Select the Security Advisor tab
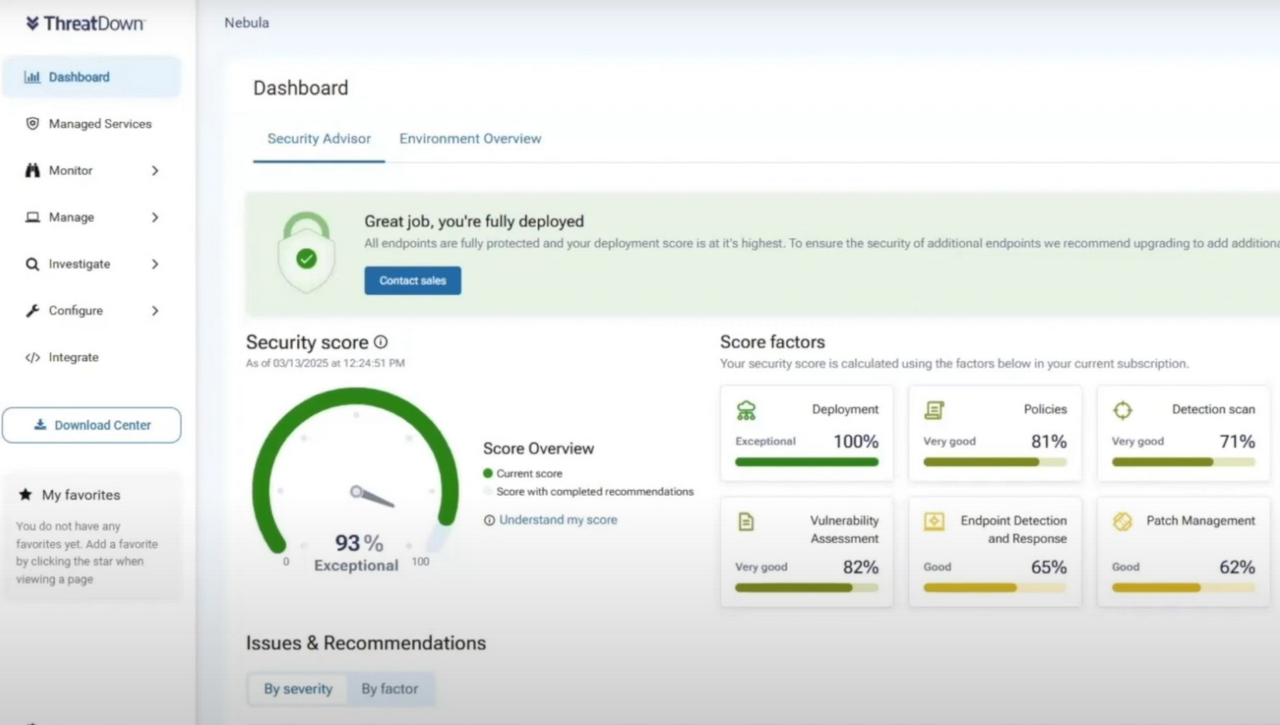This screenshot has width=1280, height=725. click(x=318, y=138)
